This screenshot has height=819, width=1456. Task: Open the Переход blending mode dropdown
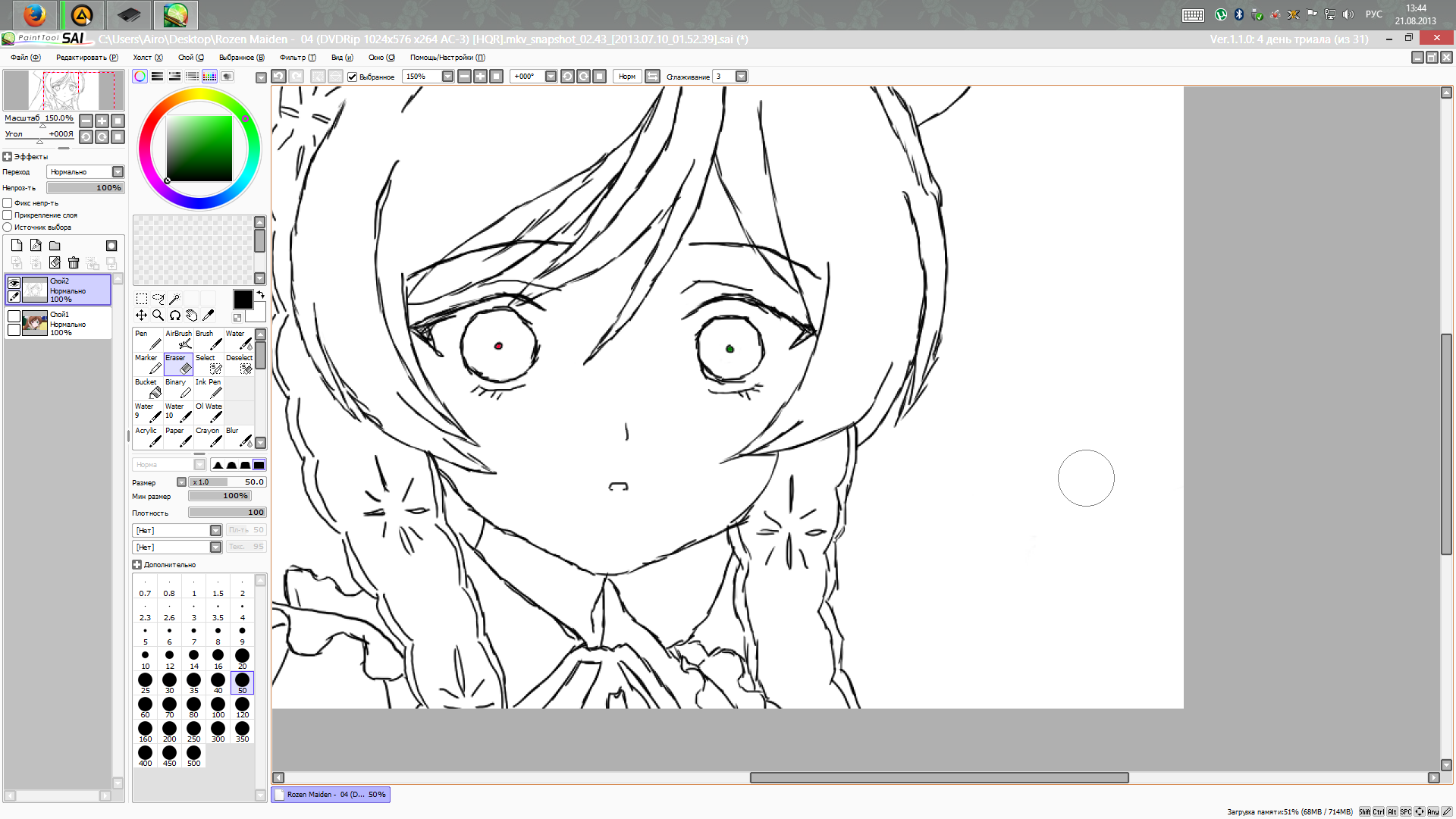118,172
